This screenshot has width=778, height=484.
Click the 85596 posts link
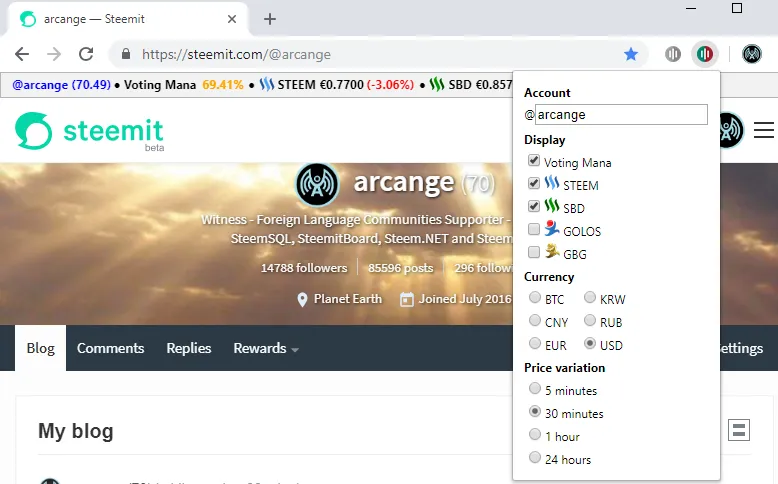point(400,268)
